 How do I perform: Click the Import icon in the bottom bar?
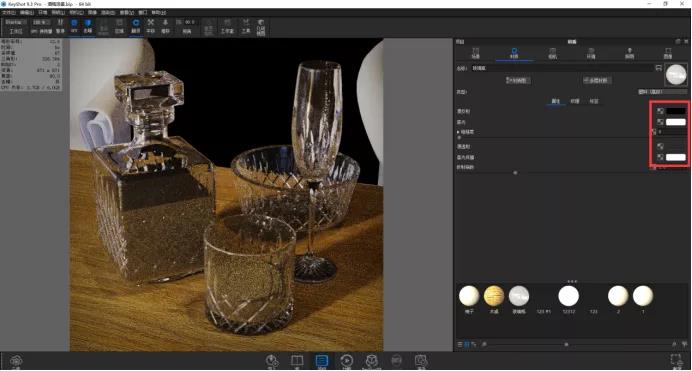click(x=272, y=361)
